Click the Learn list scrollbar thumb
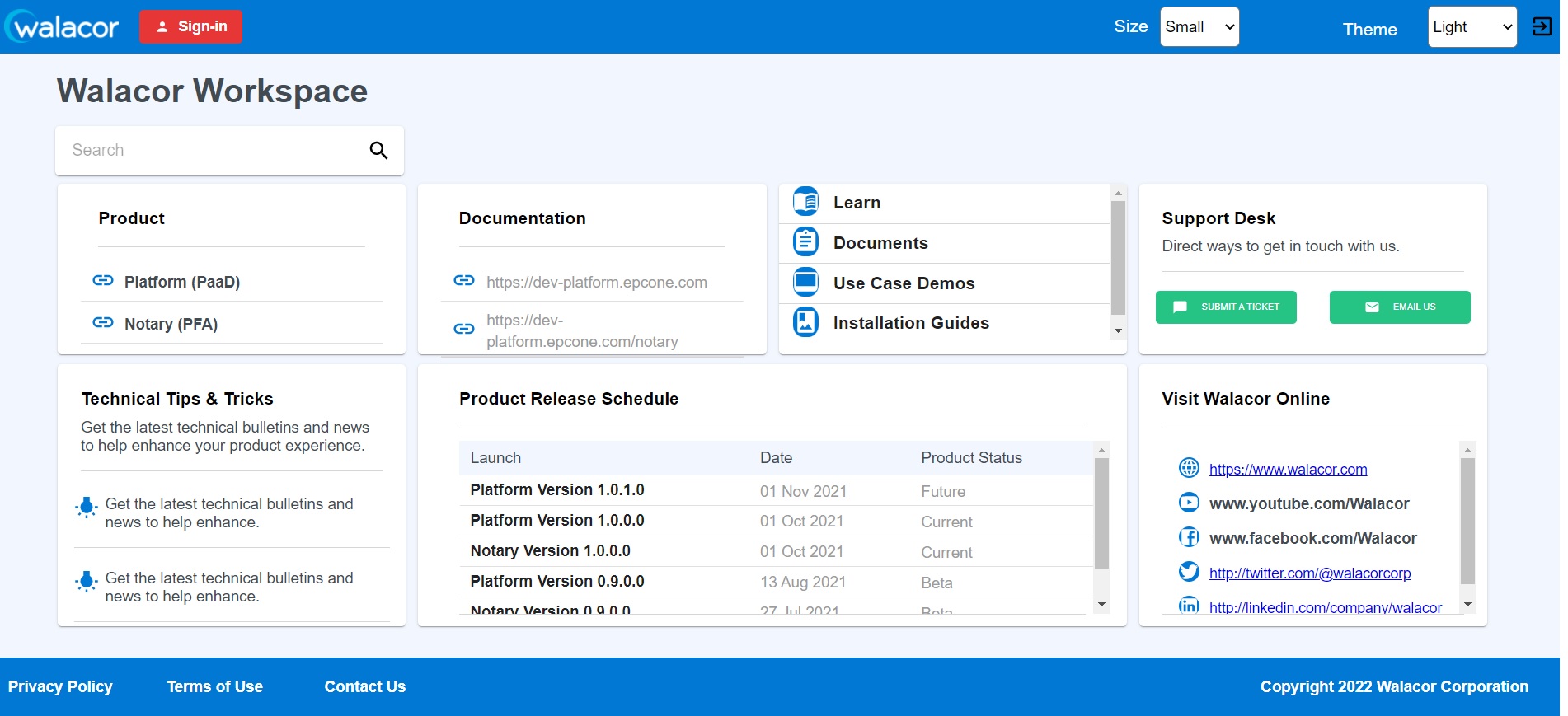The image size is (1568, 716). (x=1118, y=258)
